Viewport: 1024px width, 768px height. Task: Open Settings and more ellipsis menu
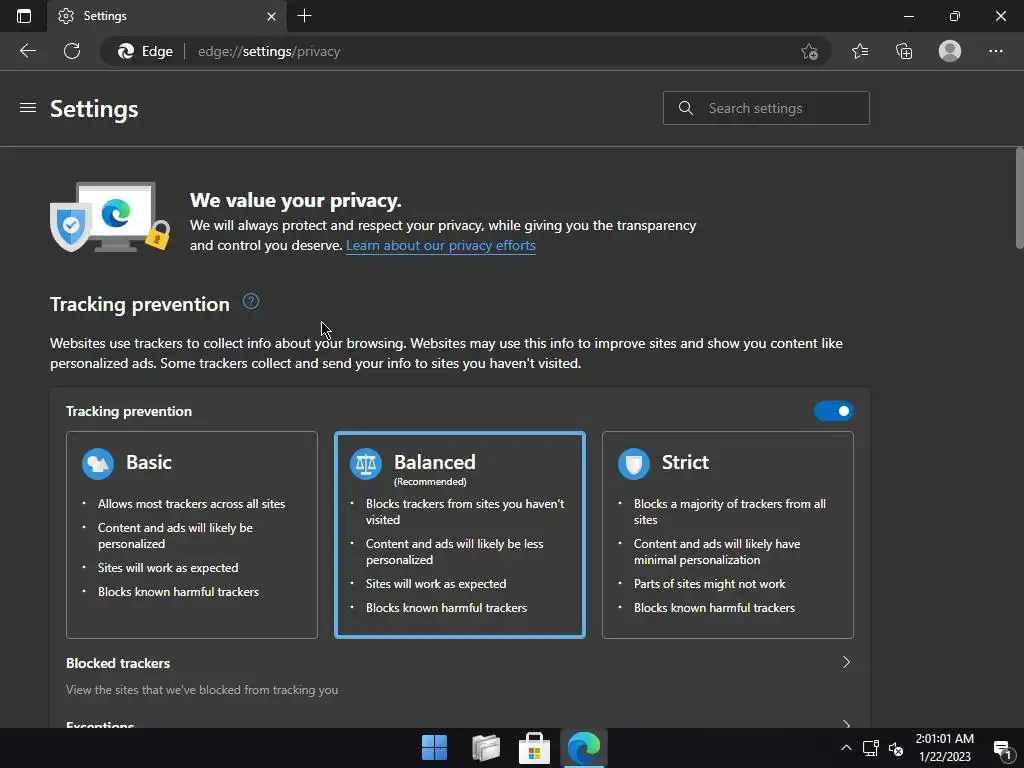[x=995, y=51]
